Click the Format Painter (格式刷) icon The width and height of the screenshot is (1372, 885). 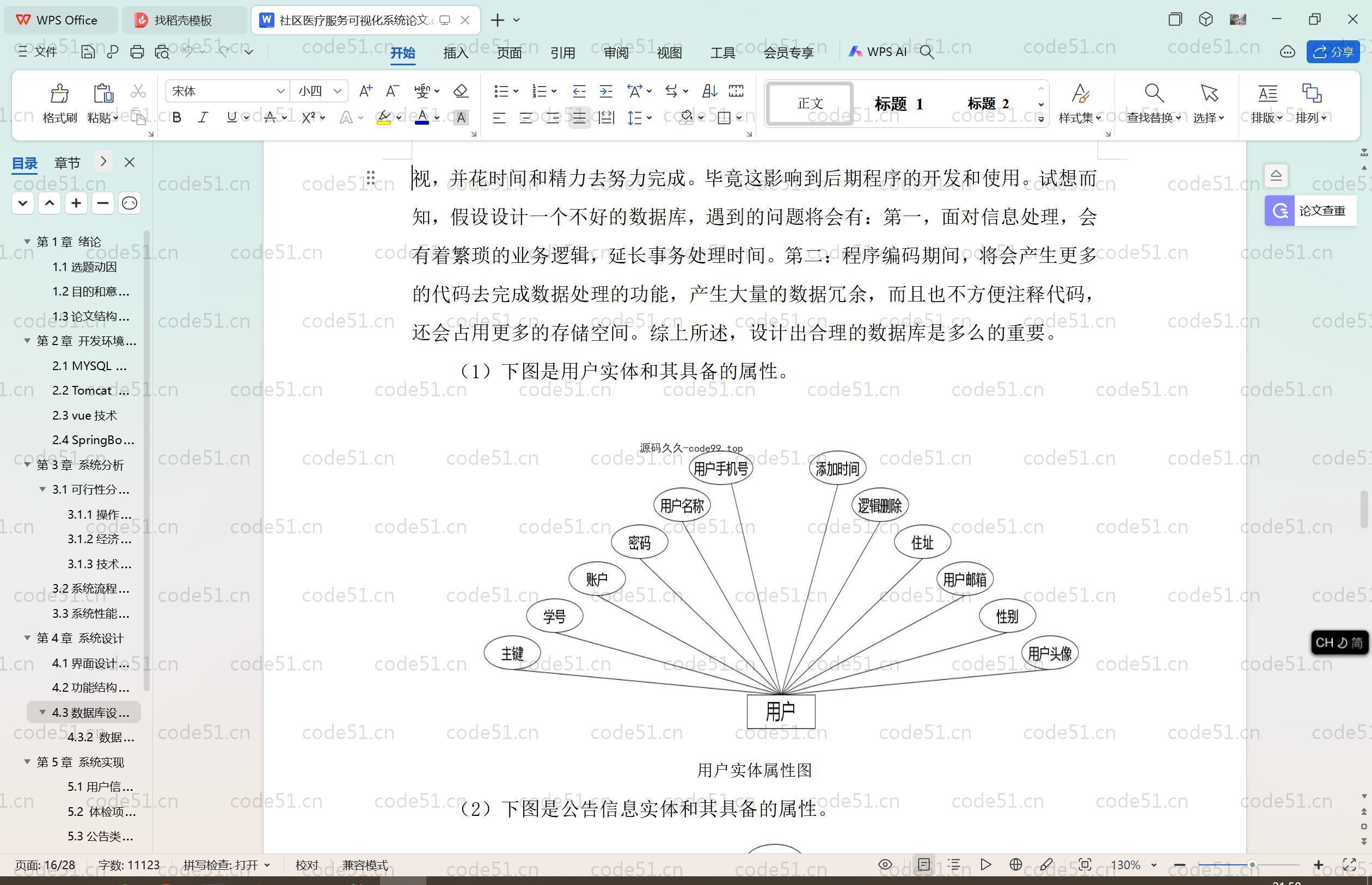pos(60,93)
